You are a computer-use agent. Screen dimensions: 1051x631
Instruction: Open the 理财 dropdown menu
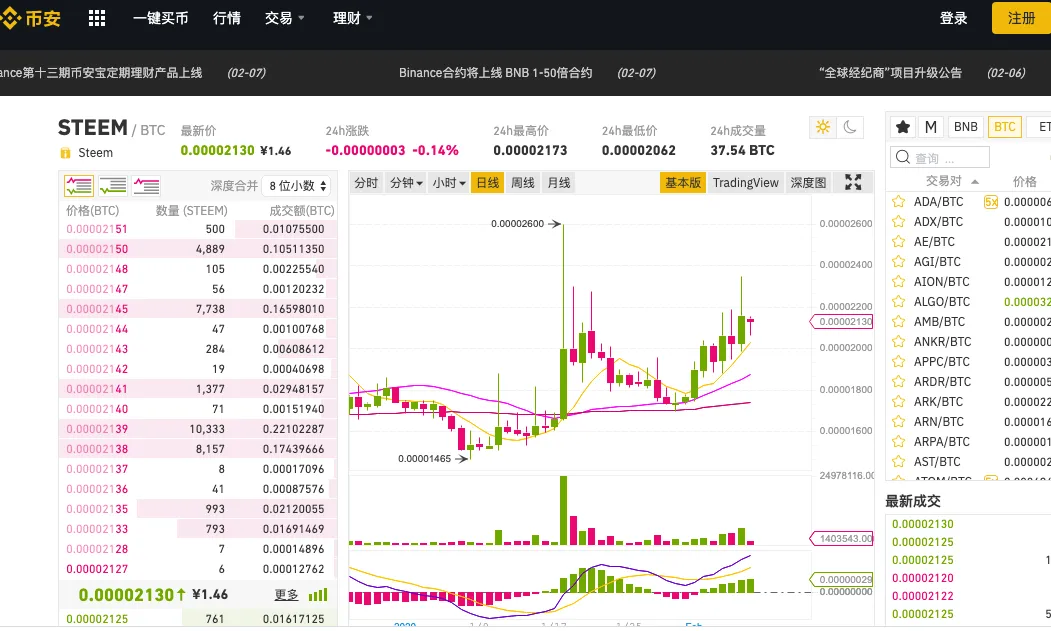tap(353, 18)
